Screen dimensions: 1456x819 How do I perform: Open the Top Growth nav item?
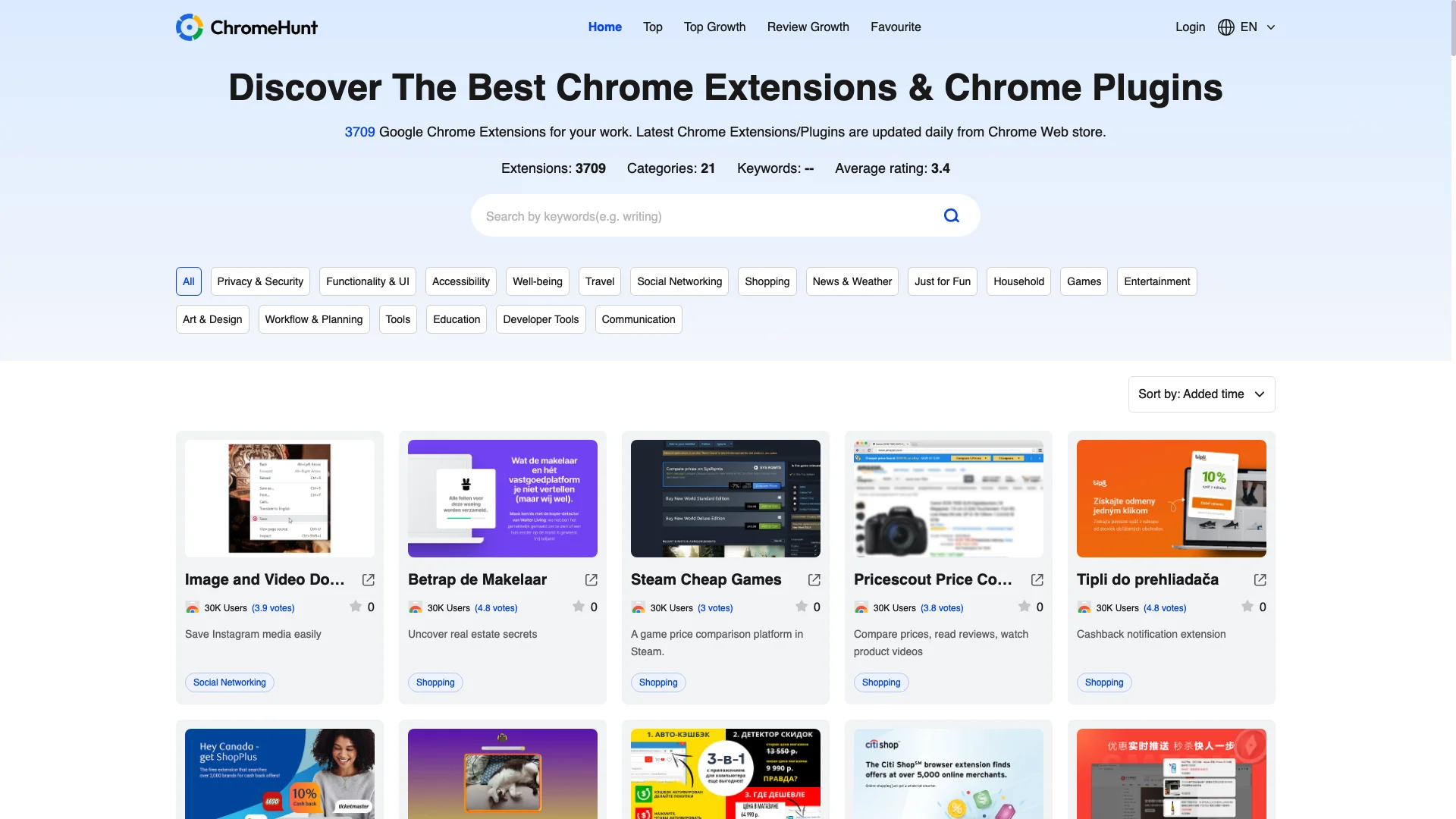coord(714,27)
